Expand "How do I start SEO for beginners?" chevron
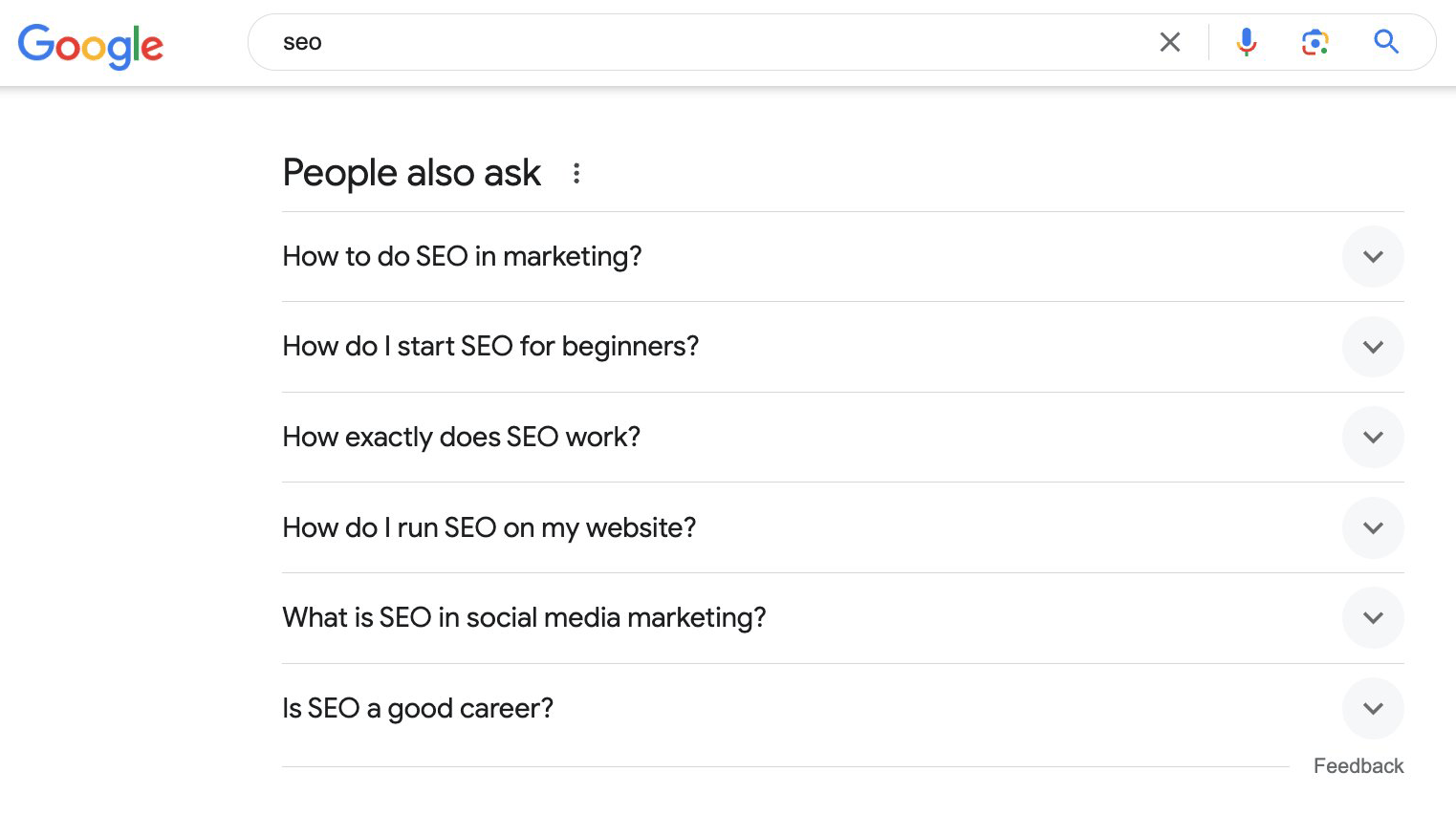Viewport: 1456px width, 815px height. (1373, 347)
